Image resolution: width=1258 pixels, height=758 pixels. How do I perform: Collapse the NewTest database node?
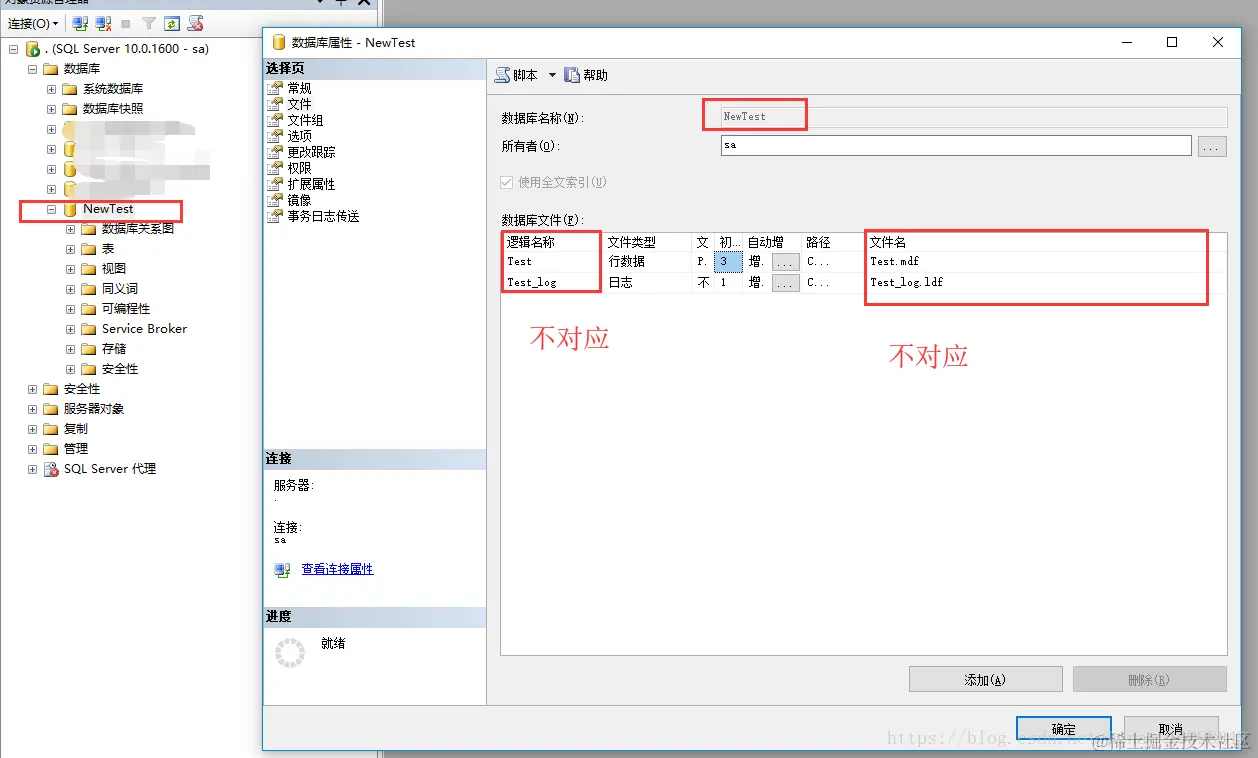[x=51, y=209]
